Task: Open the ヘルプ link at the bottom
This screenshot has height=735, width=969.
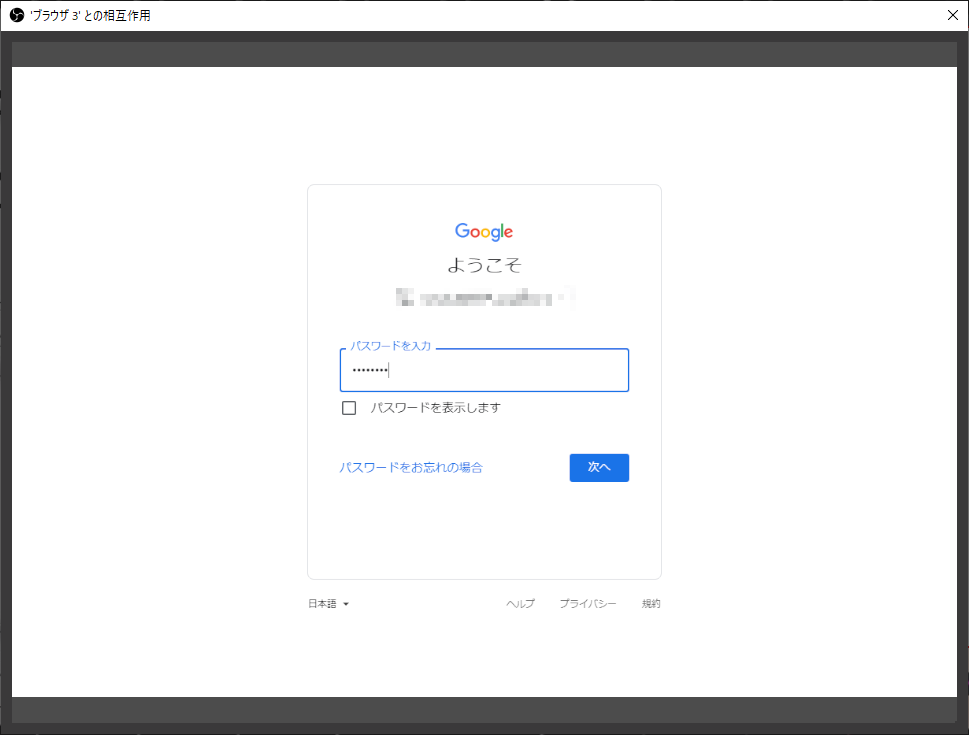Action: coord(519,603)
